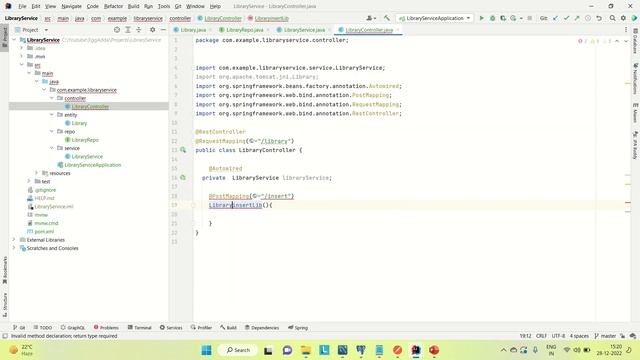Open File Explorer from taskbar

[x=306, y=350]
